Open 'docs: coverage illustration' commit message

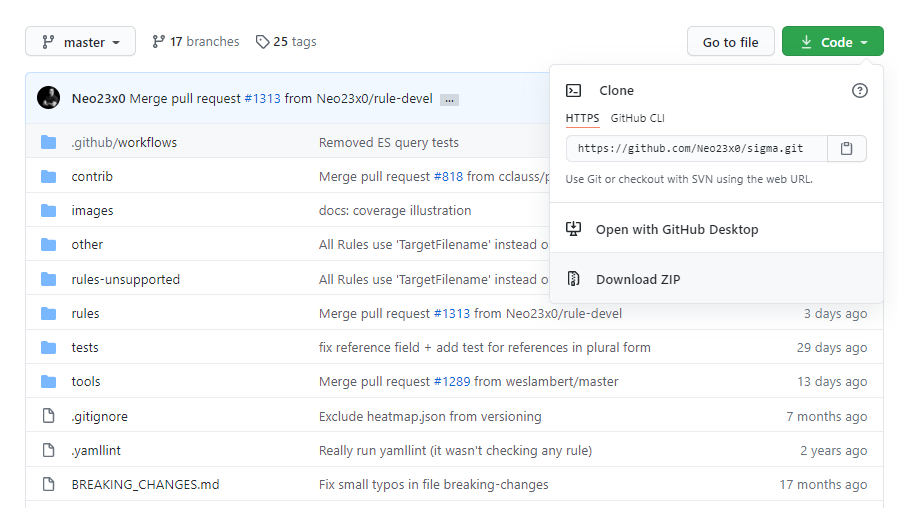point(395,211)
